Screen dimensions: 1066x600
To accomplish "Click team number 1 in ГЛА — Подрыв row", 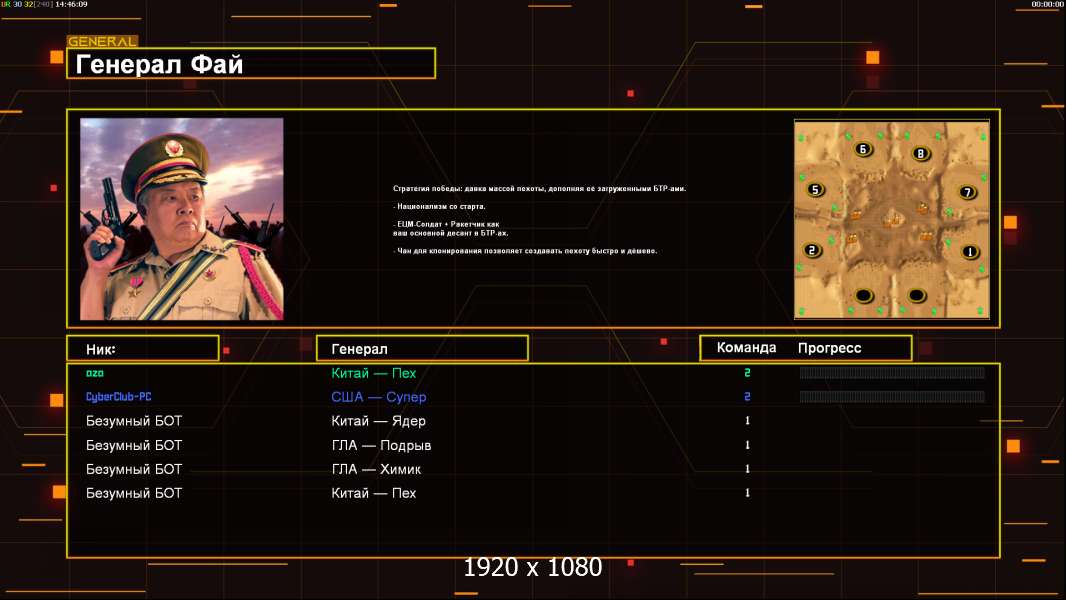I will (747, 445).
